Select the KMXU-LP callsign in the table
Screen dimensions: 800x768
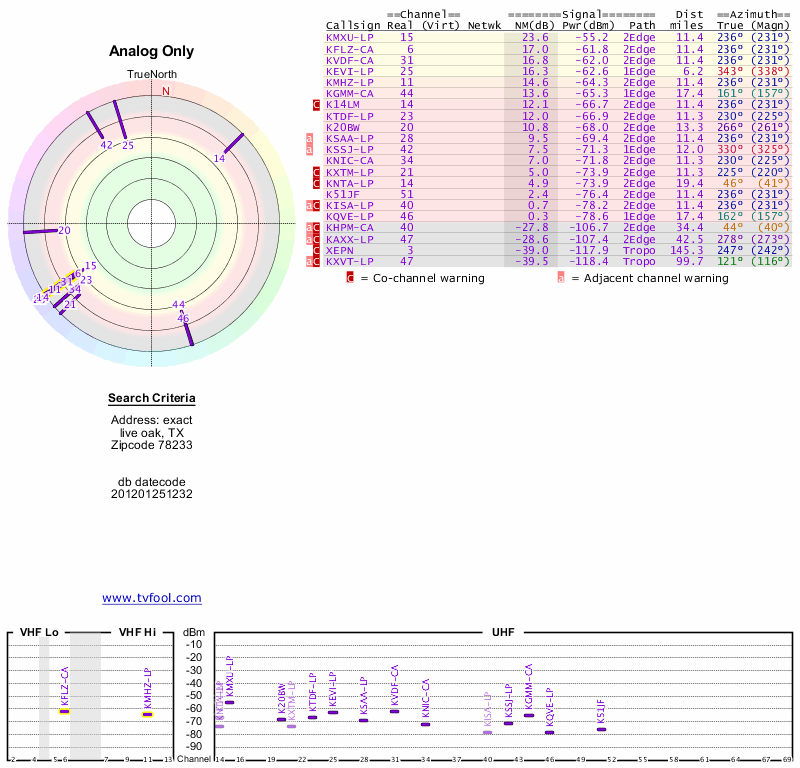coord(350,37)
